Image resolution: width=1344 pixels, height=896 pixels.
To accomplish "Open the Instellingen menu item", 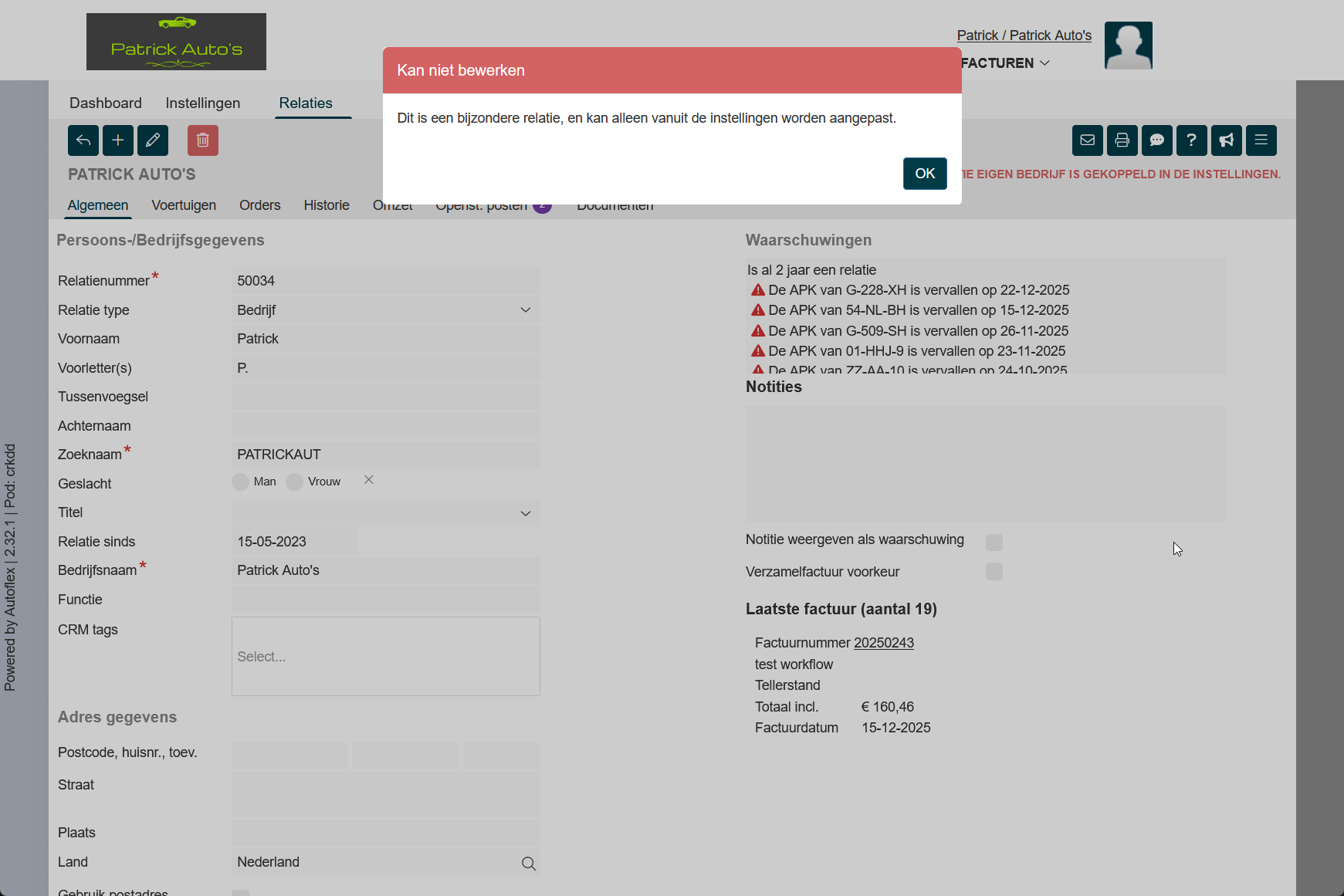I will click(x=202, y=103).
